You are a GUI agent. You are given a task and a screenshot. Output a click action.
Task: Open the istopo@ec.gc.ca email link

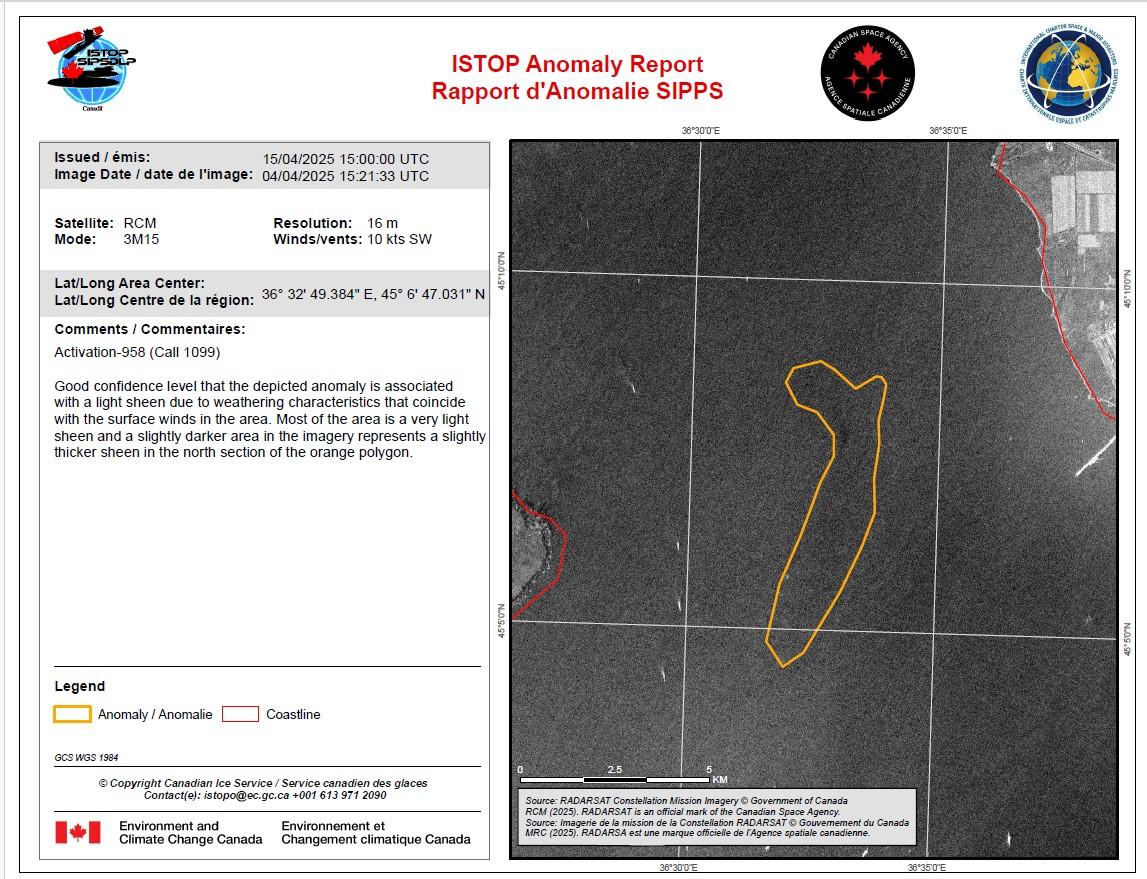246,795
